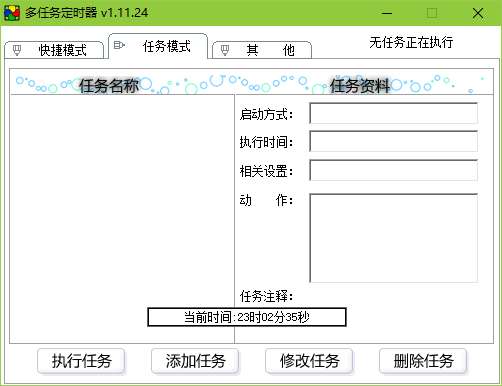The image size is (502, 386).
Task: Click the 任务名称 column header
Action: coord(109,86)
